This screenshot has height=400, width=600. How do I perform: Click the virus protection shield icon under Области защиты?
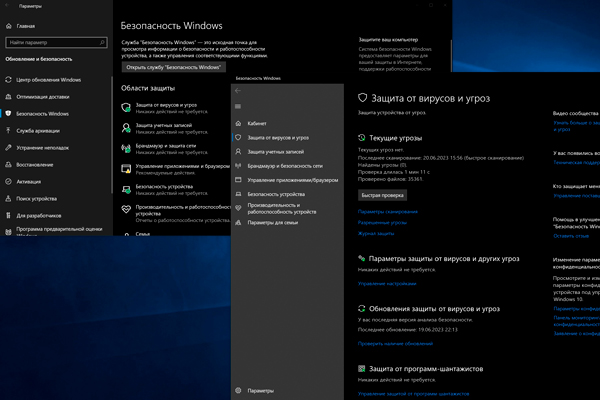tap(126, 108)
